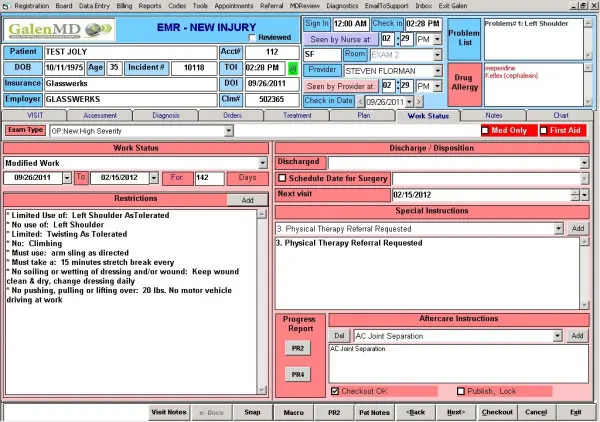Open the Appointments menu
Screen dimensions: 600x422
point(234,6)
